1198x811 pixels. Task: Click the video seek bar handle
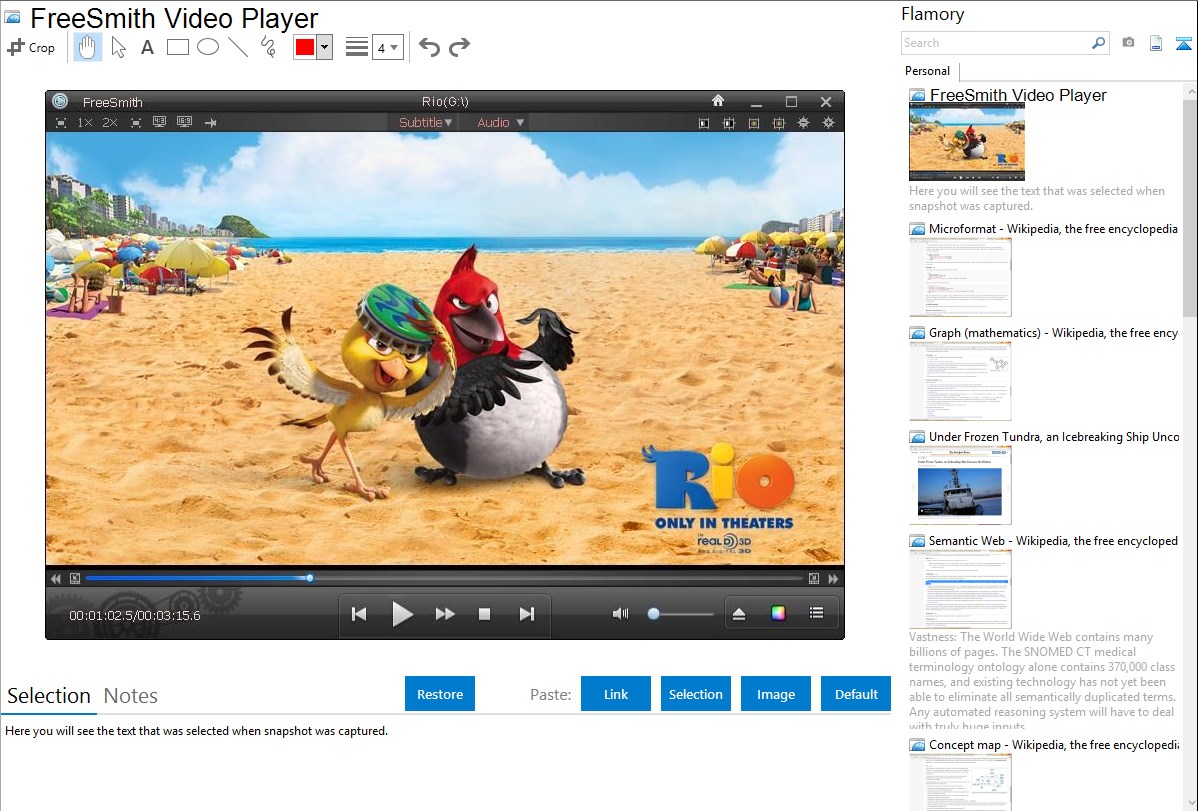click(309, 578)
